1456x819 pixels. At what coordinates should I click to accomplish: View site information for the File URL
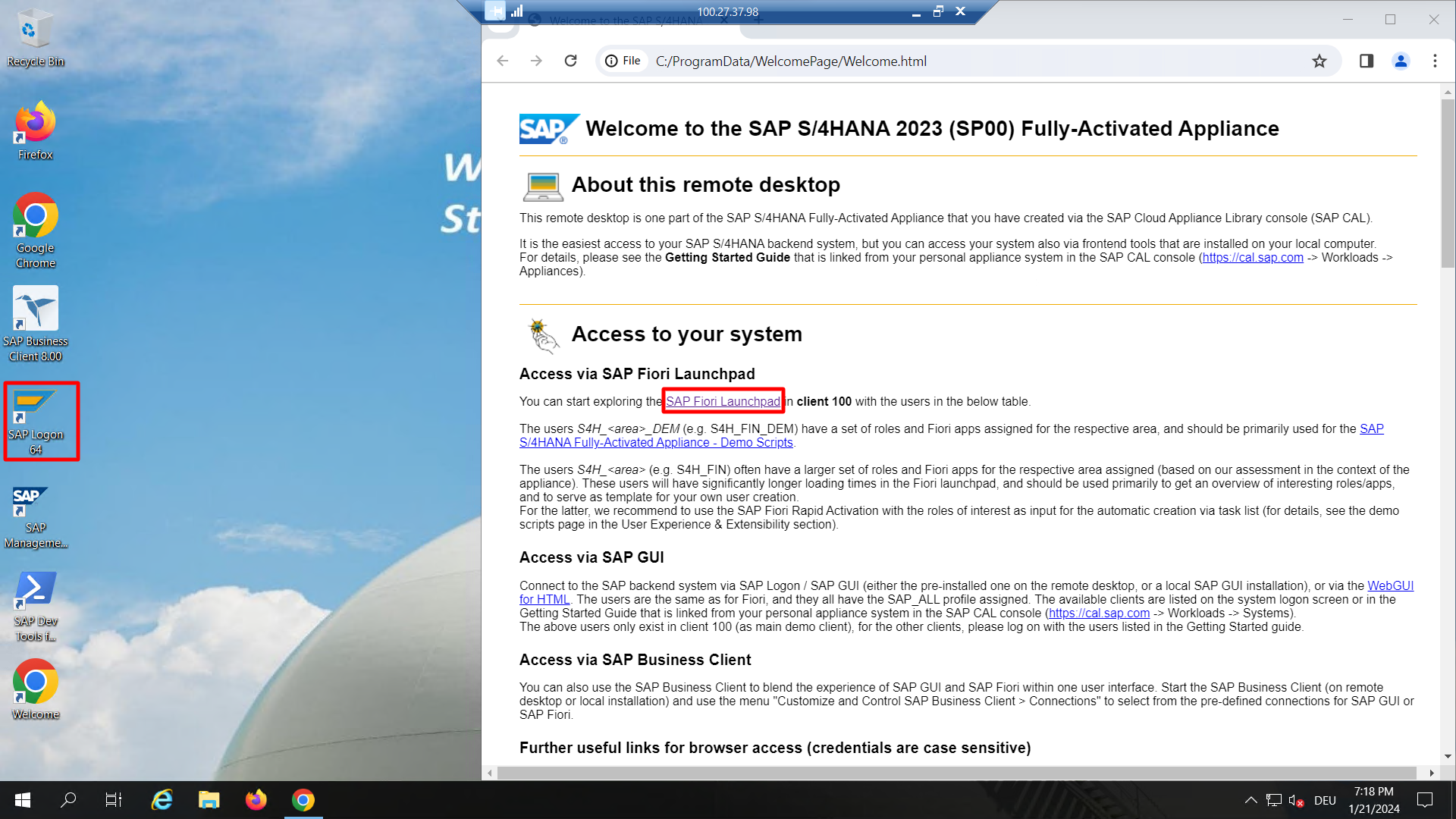tap(623, 61)
